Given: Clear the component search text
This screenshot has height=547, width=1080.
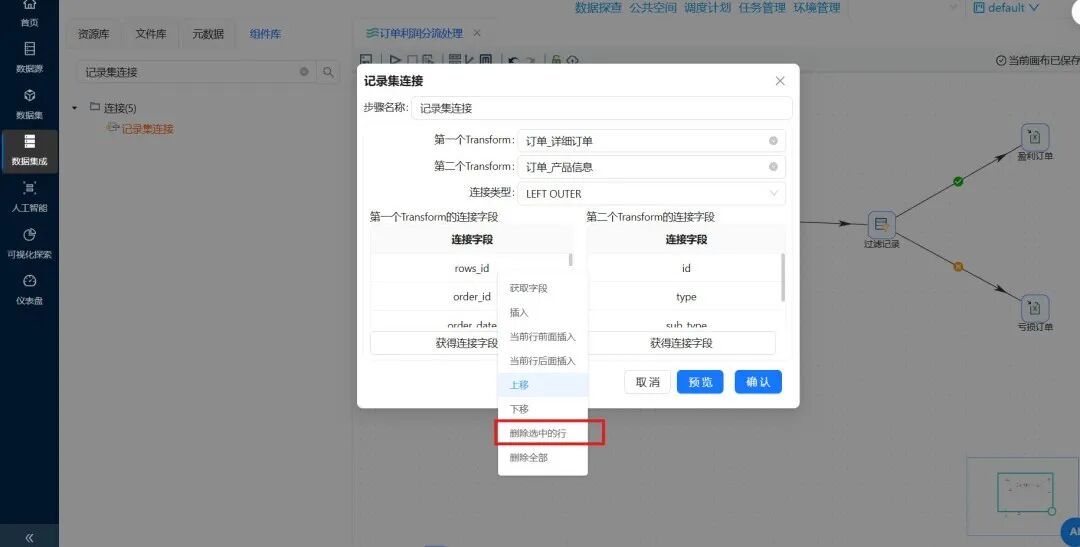Looking at the screenshot, I should coord(304,72).
